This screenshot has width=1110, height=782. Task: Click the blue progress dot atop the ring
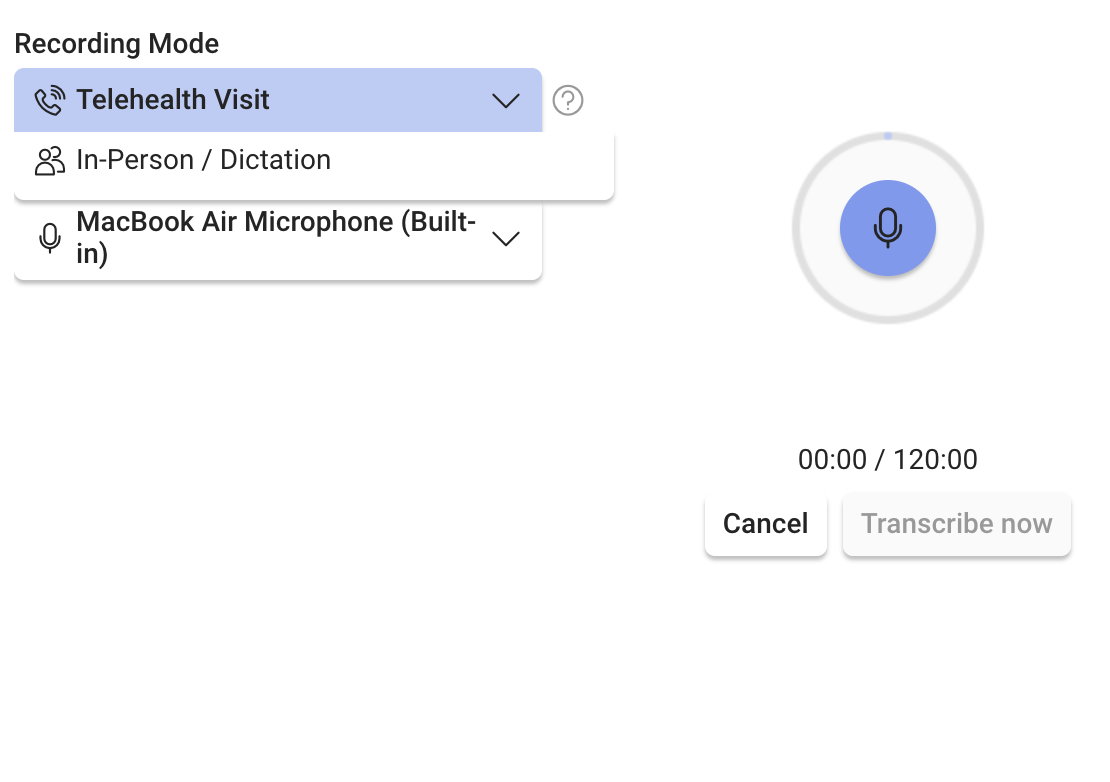[x=887, y=135]
